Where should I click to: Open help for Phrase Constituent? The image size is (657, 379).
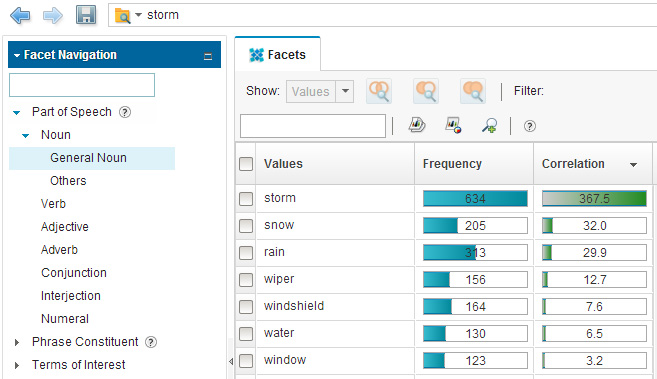[151, 342]
